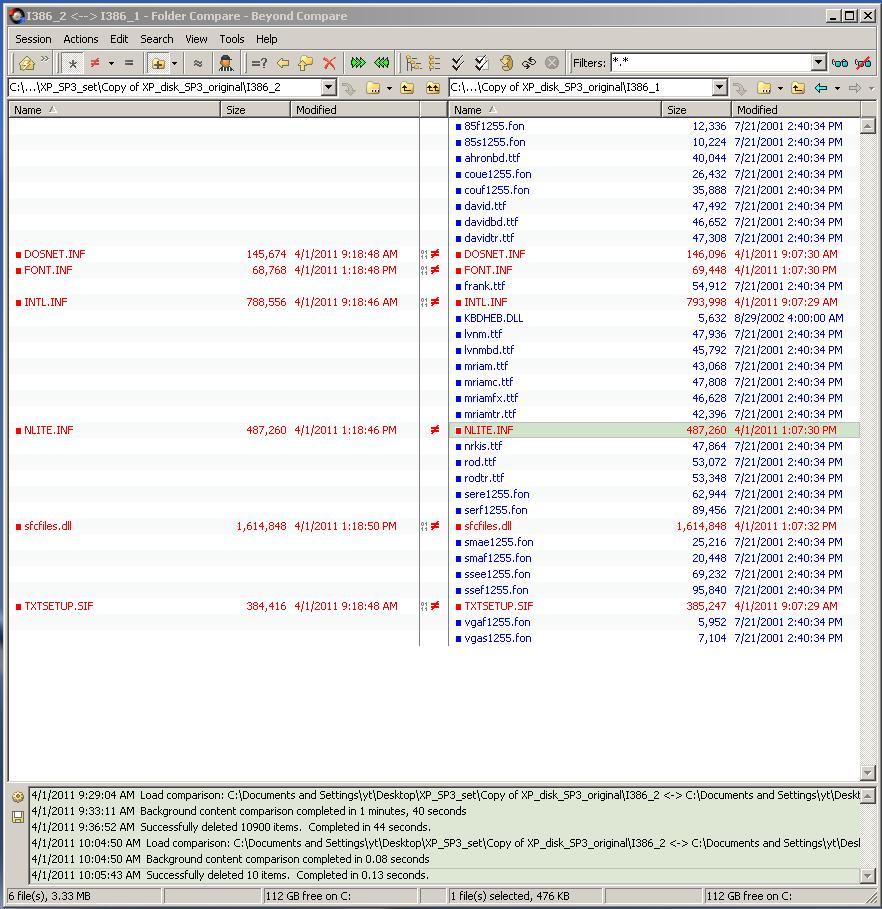This screenshot has height=909, width=882.
Task: Click the Up One Level both sides icon
Action: tap(433, 88)
